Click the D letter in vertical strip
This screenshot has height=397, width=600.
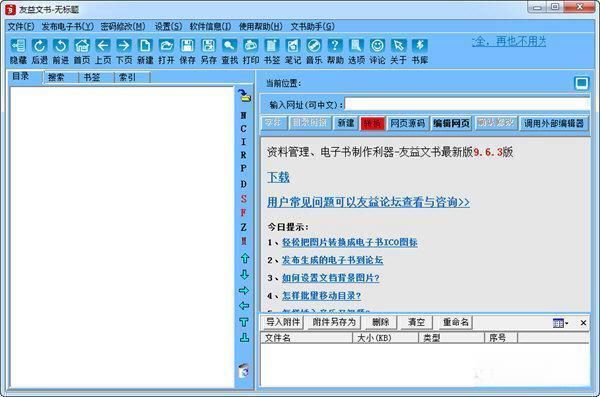click(x=243, y=184)
